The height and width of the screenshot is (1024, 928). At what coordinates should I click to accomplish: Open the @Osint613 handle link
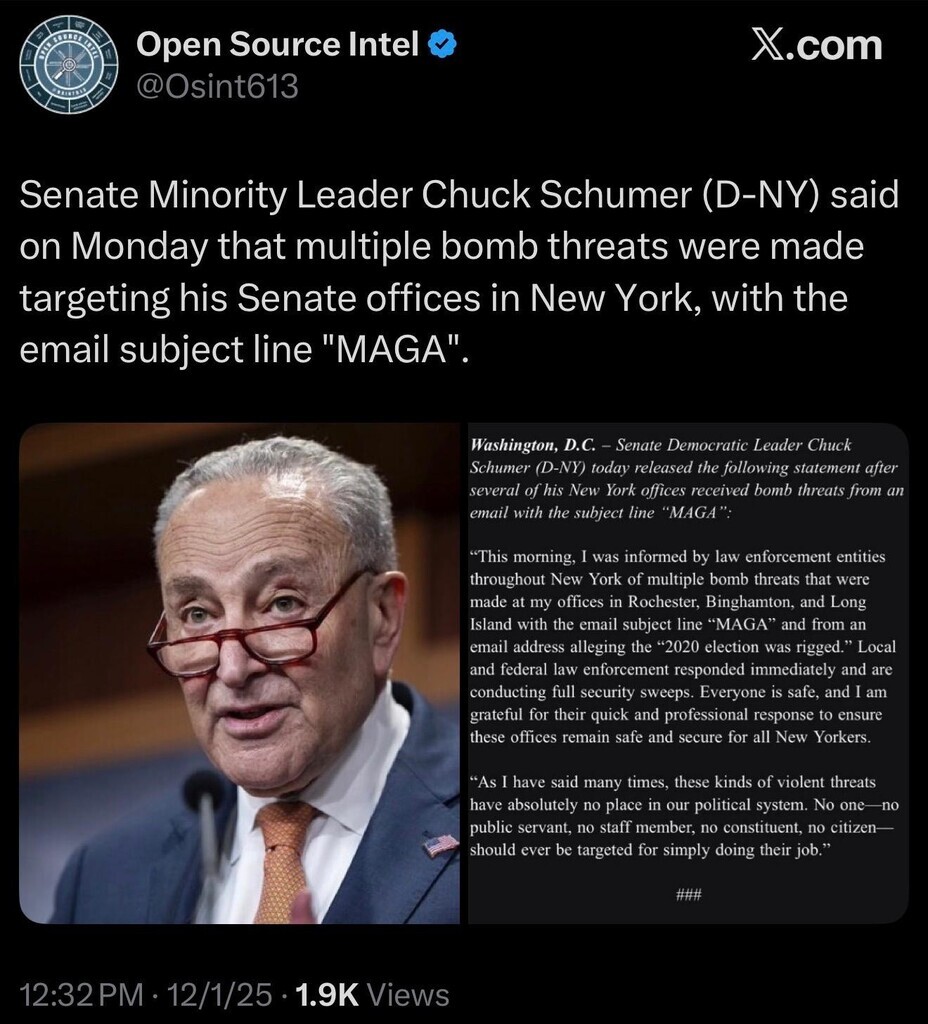click(217, 86)
